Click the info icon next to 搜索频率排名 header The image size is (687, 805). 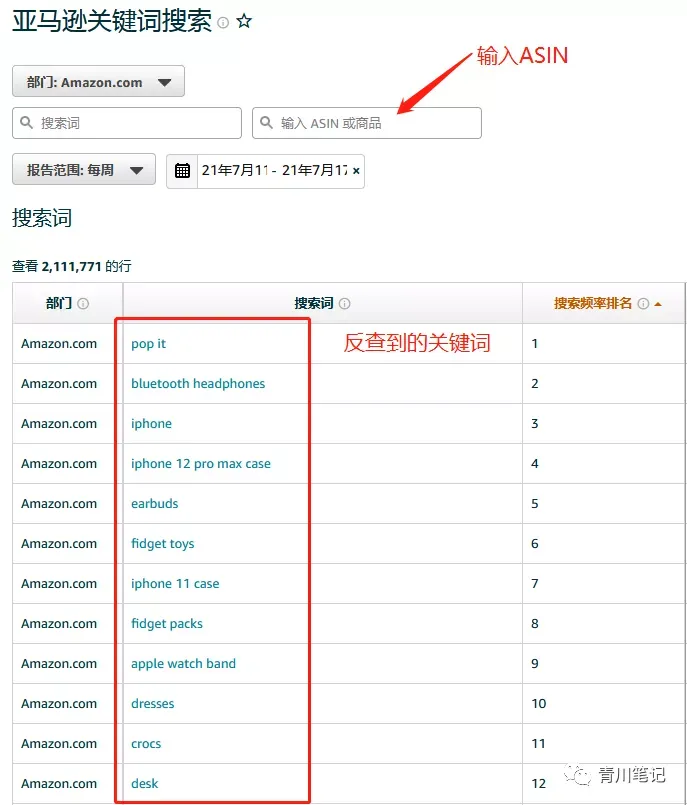pyautogui.click(x=643, y=303)
